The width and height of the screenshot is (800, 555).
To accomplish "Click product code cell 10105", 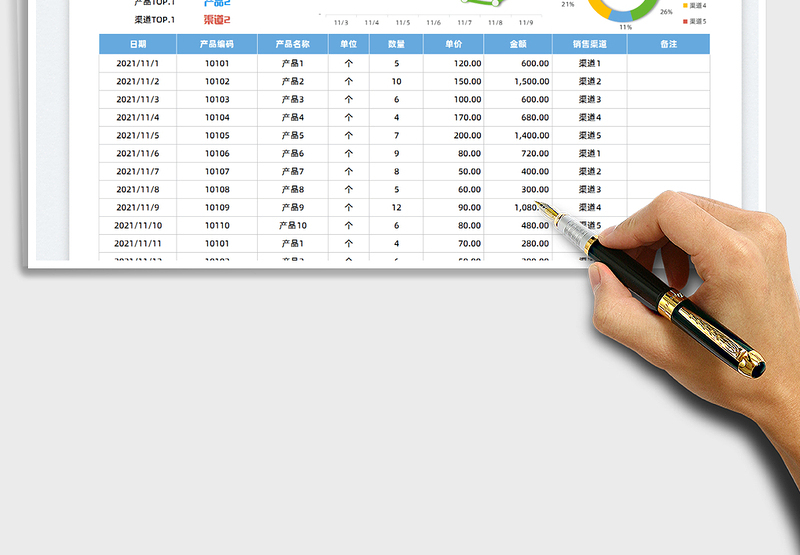I will (217, 135).
